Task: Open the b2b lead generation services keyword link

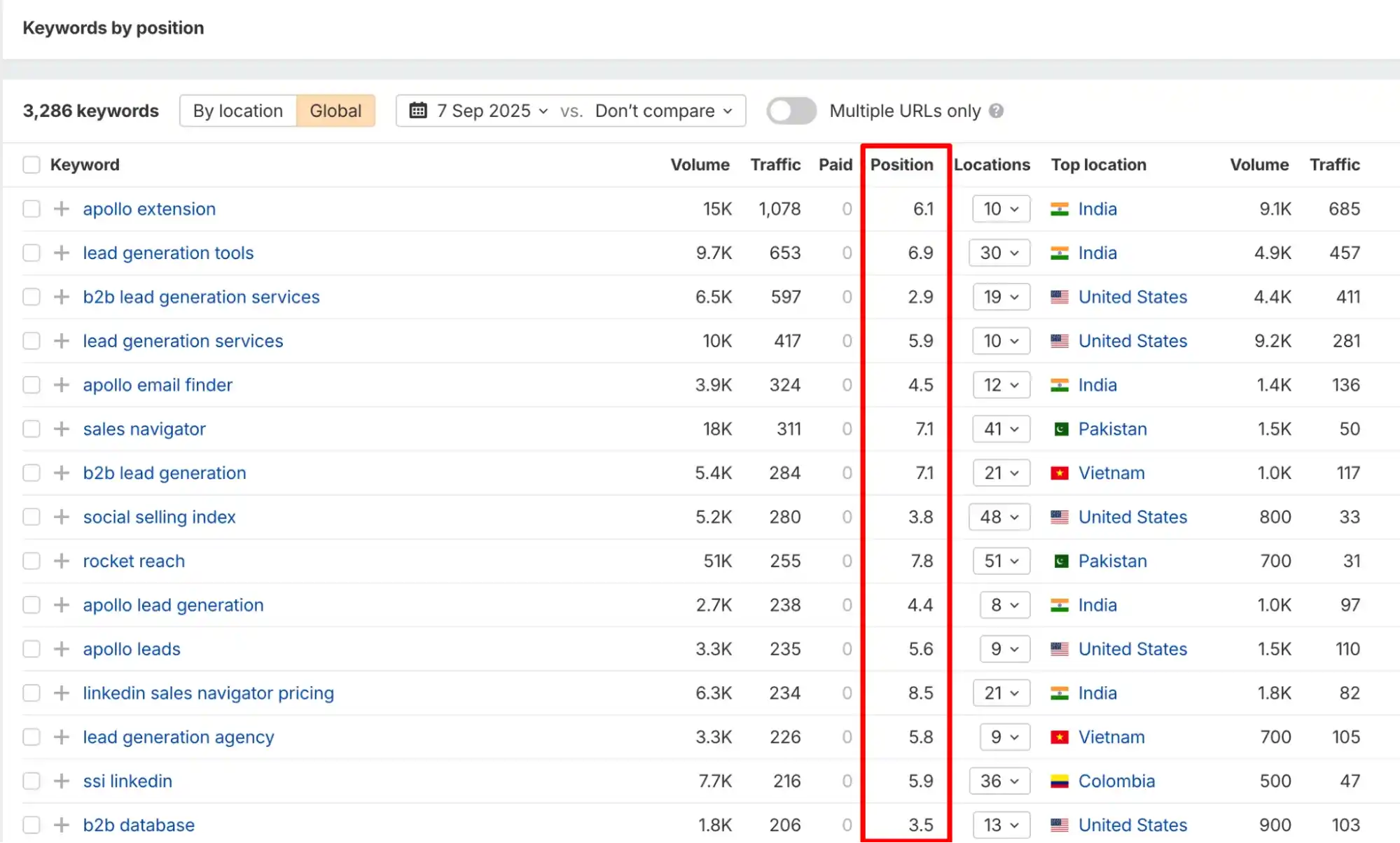Action: (201, 297)
